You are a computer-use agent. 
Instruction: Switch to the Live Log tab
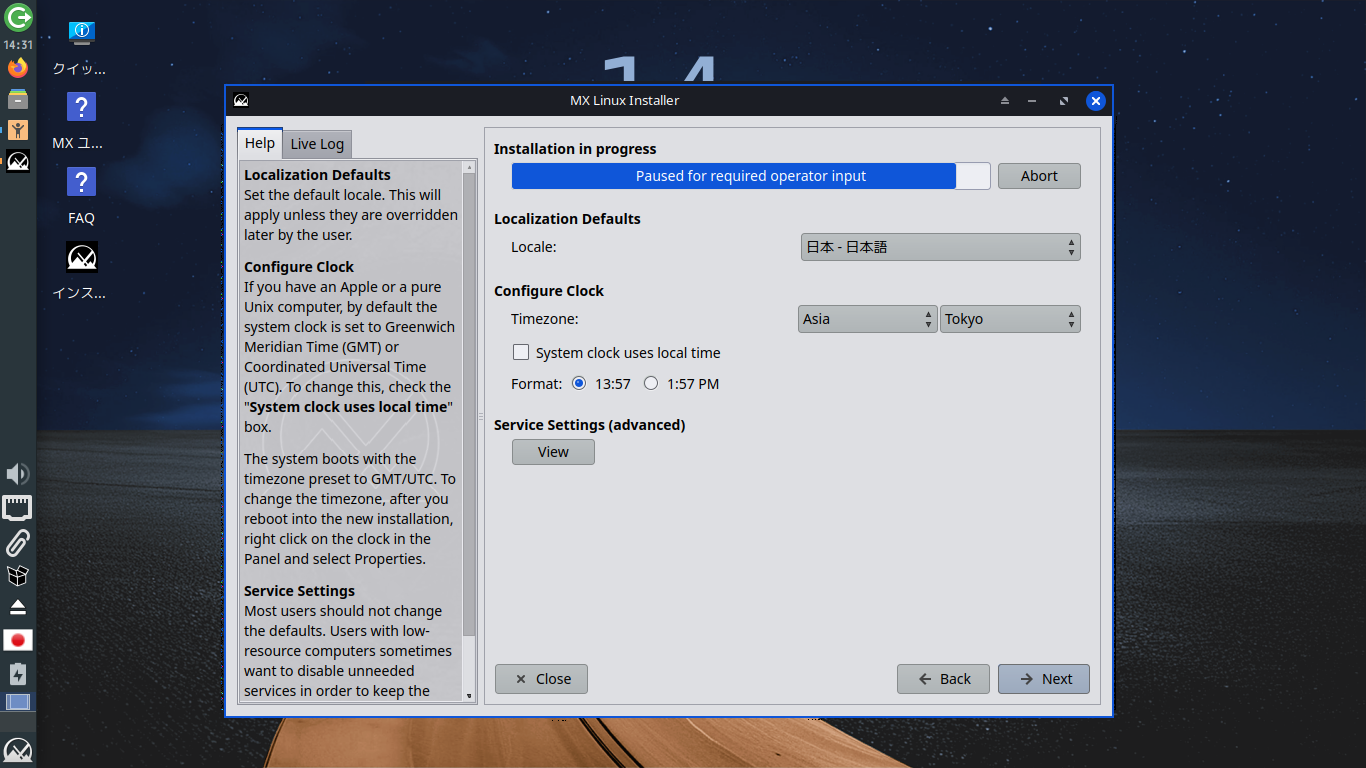317,144
